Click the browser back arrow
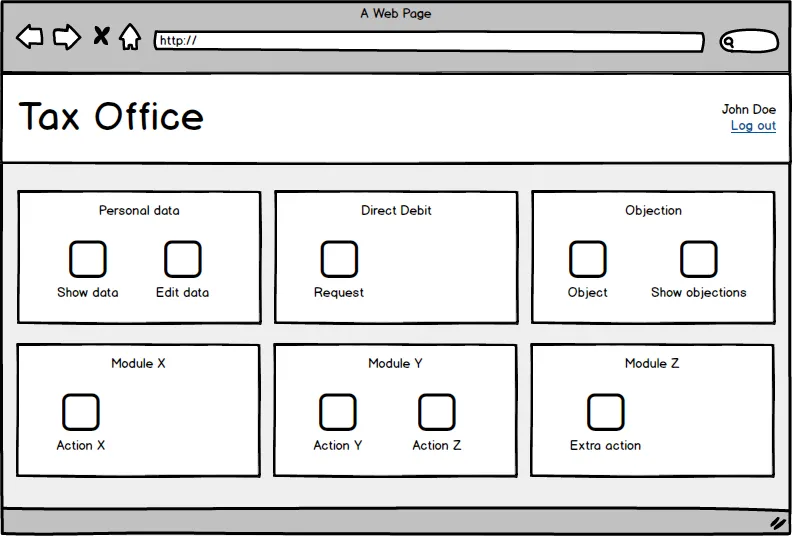 coord(29,37)
